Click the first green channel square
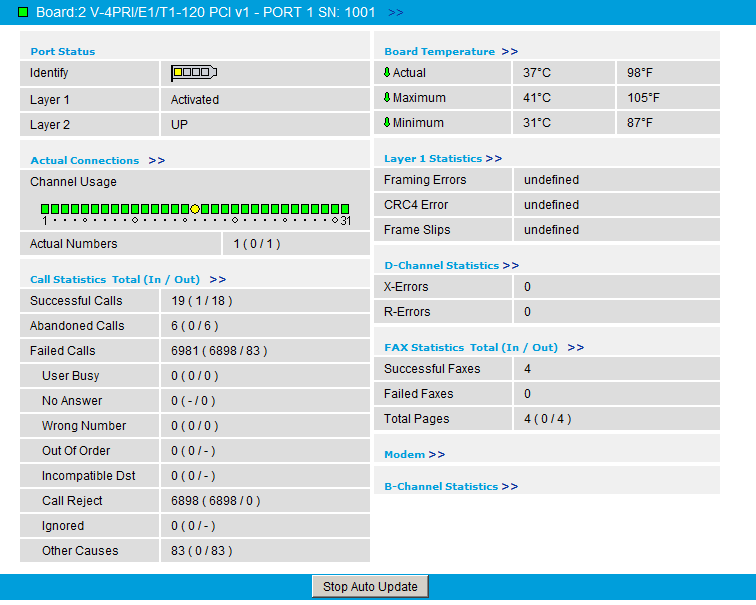The image size is (756, 605). coord(45,209)
